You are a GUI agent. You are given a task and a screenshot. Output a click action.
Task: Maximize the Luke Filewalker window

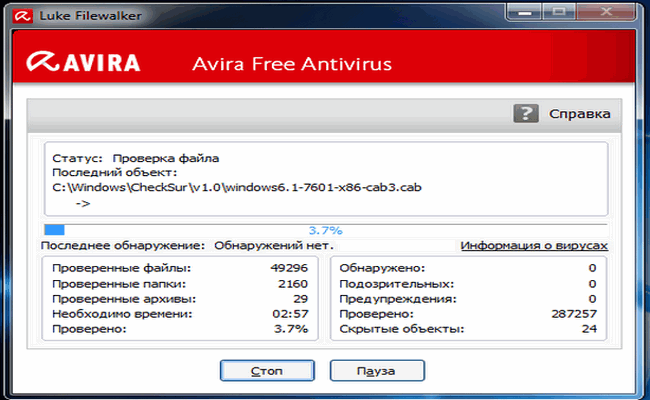[x=559, y=12]
